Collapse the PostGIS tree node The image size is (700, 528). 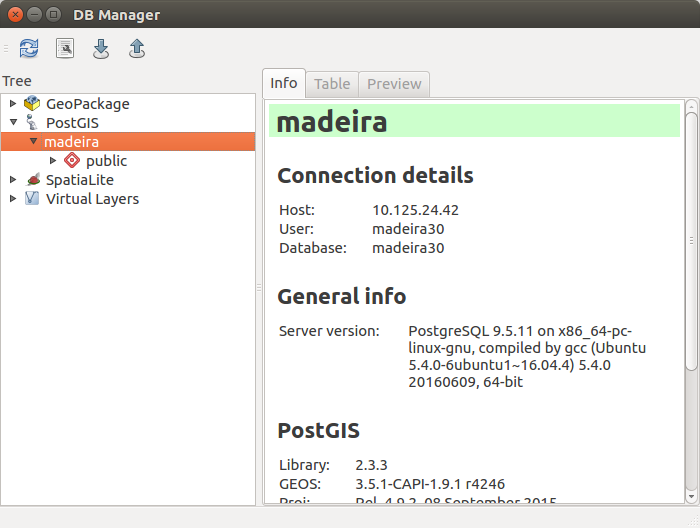pos(13,122)
